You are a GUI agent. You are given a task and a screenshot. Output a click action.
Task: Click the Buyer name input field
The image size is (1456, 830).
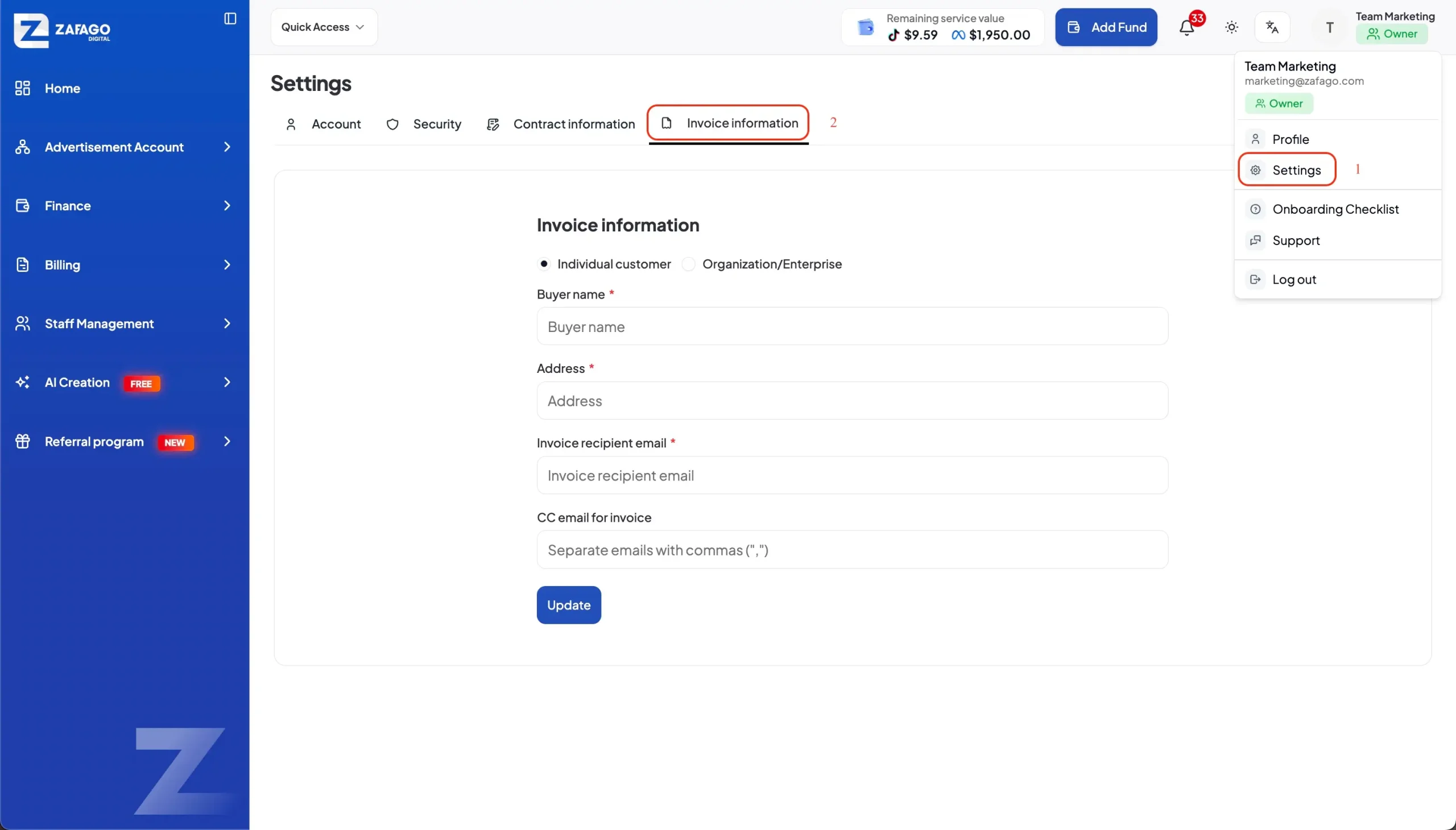tap(852, 327)
